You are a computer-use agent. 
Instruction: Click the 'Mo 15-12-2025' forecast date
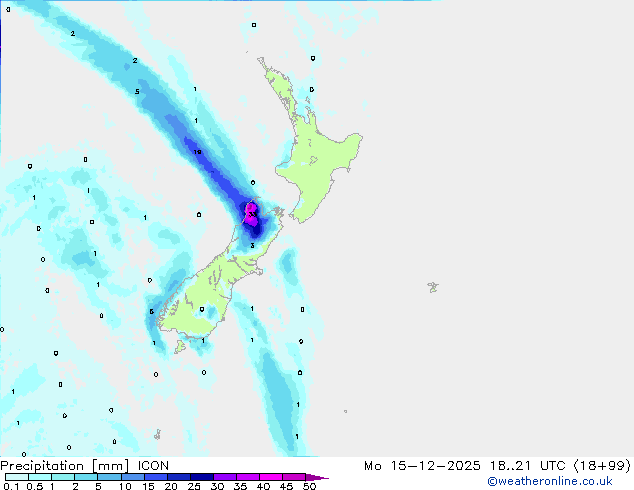point(422,466)
